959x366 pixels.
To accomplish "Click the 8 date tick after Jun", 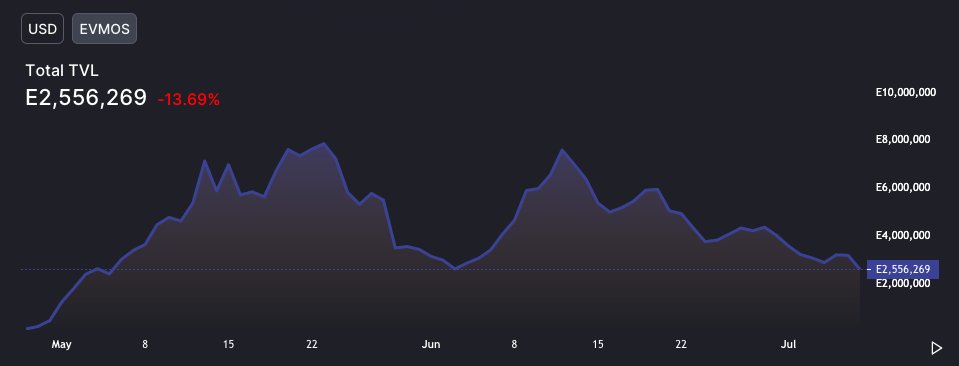I will click(514, 345).
